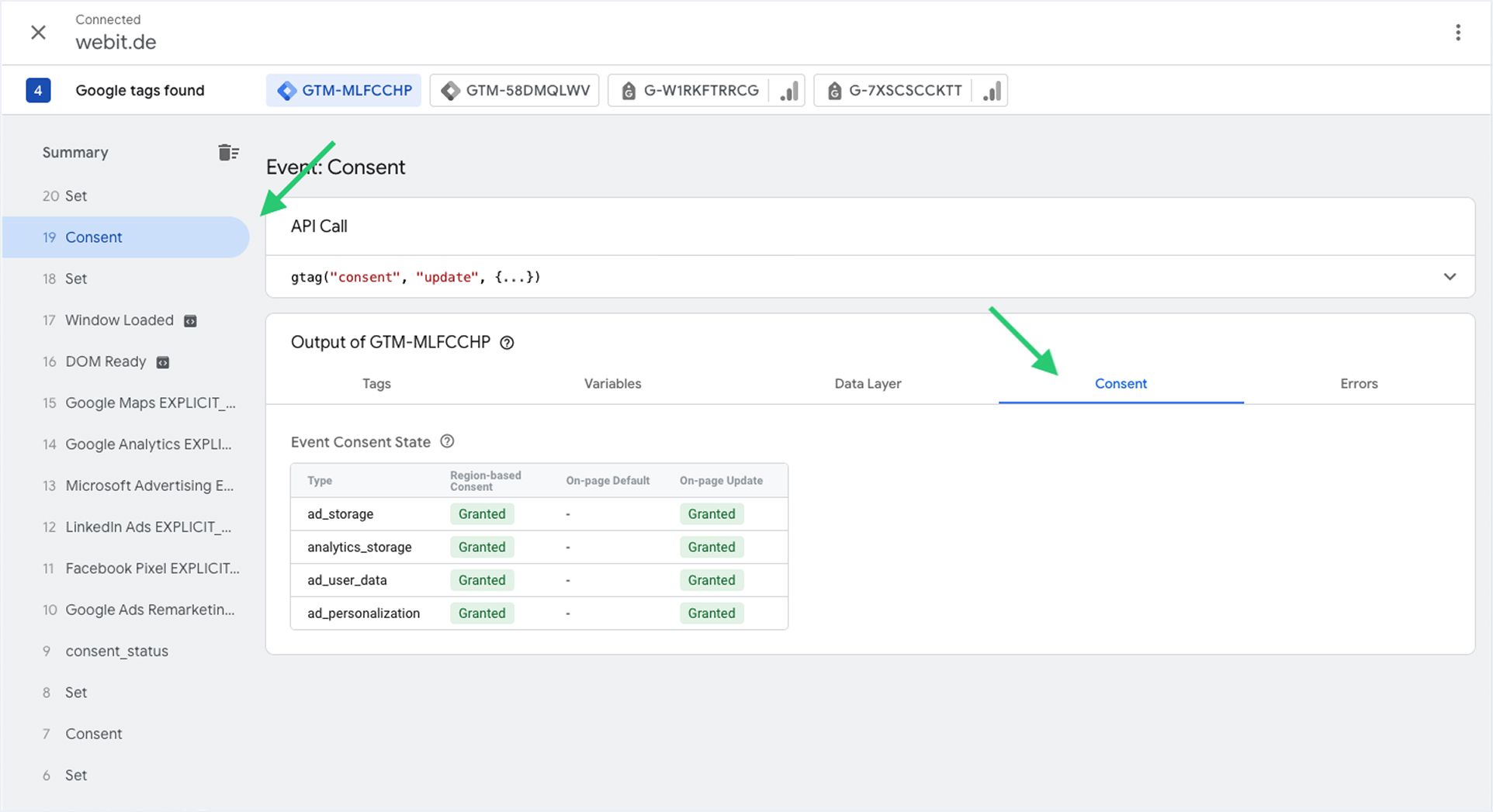This screenshot has height=812, width=1493.
Task: Click the help icon beside Event Consent State
Action: 447,441
